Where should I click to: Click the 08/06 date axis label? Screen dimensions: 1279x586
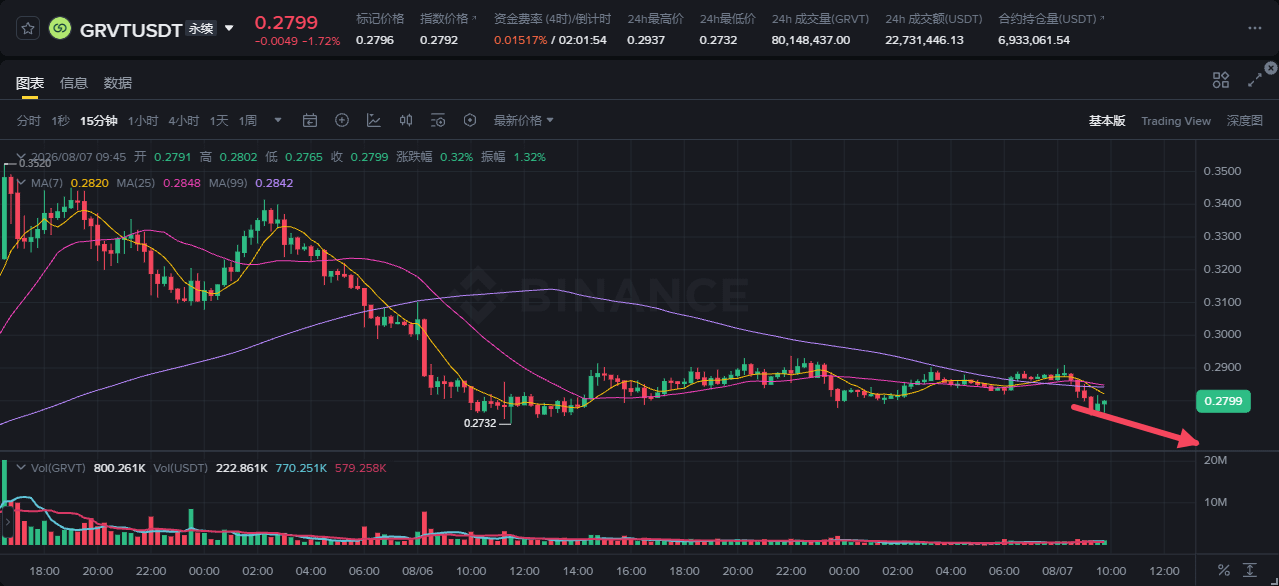(416, 570)
